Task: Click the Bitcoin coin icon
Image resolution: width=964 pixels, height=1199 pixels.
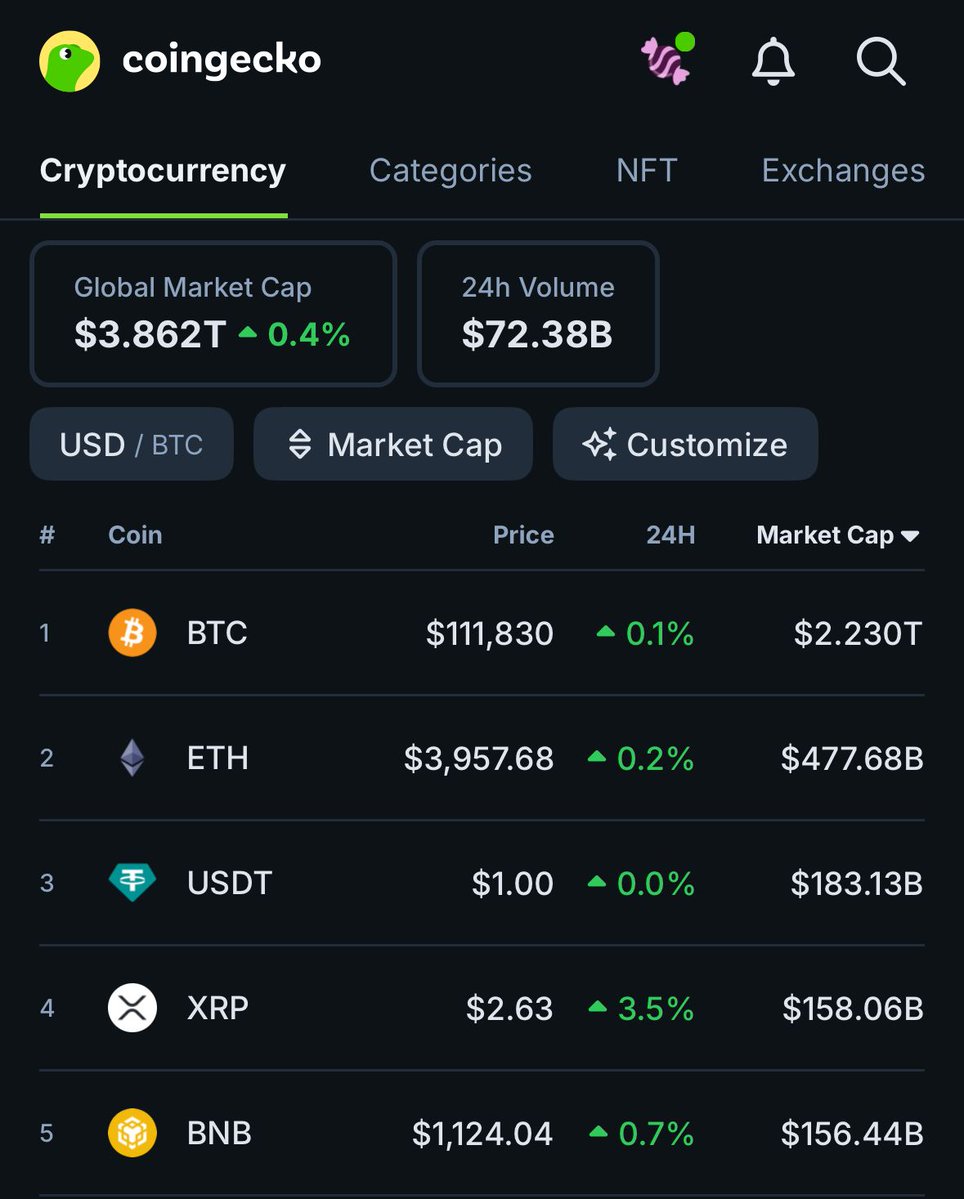Action: [x=132, y=633]
